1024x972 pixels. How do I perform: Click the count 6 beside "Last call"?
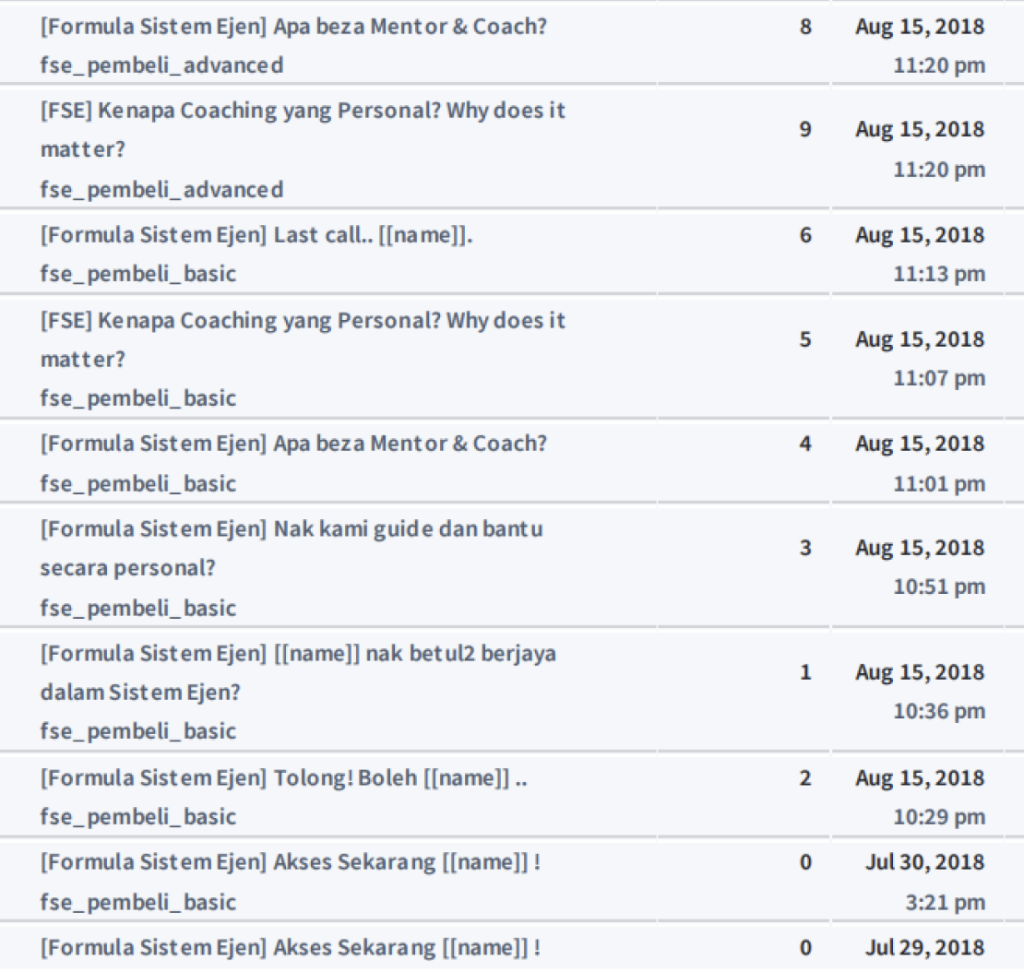coord(806,236)
